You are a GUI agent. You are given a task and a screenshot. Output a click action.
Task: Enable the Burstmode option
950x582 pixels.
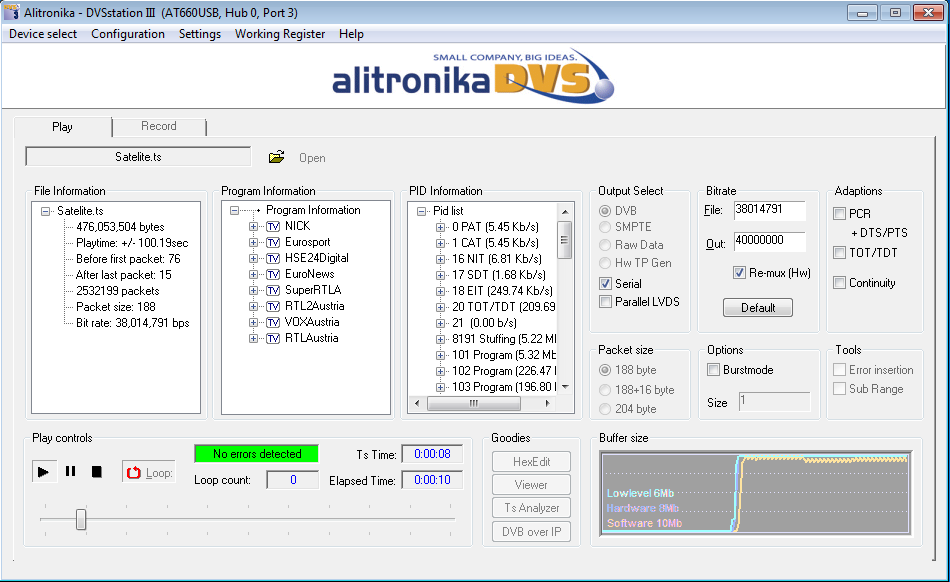click(713, 370)
